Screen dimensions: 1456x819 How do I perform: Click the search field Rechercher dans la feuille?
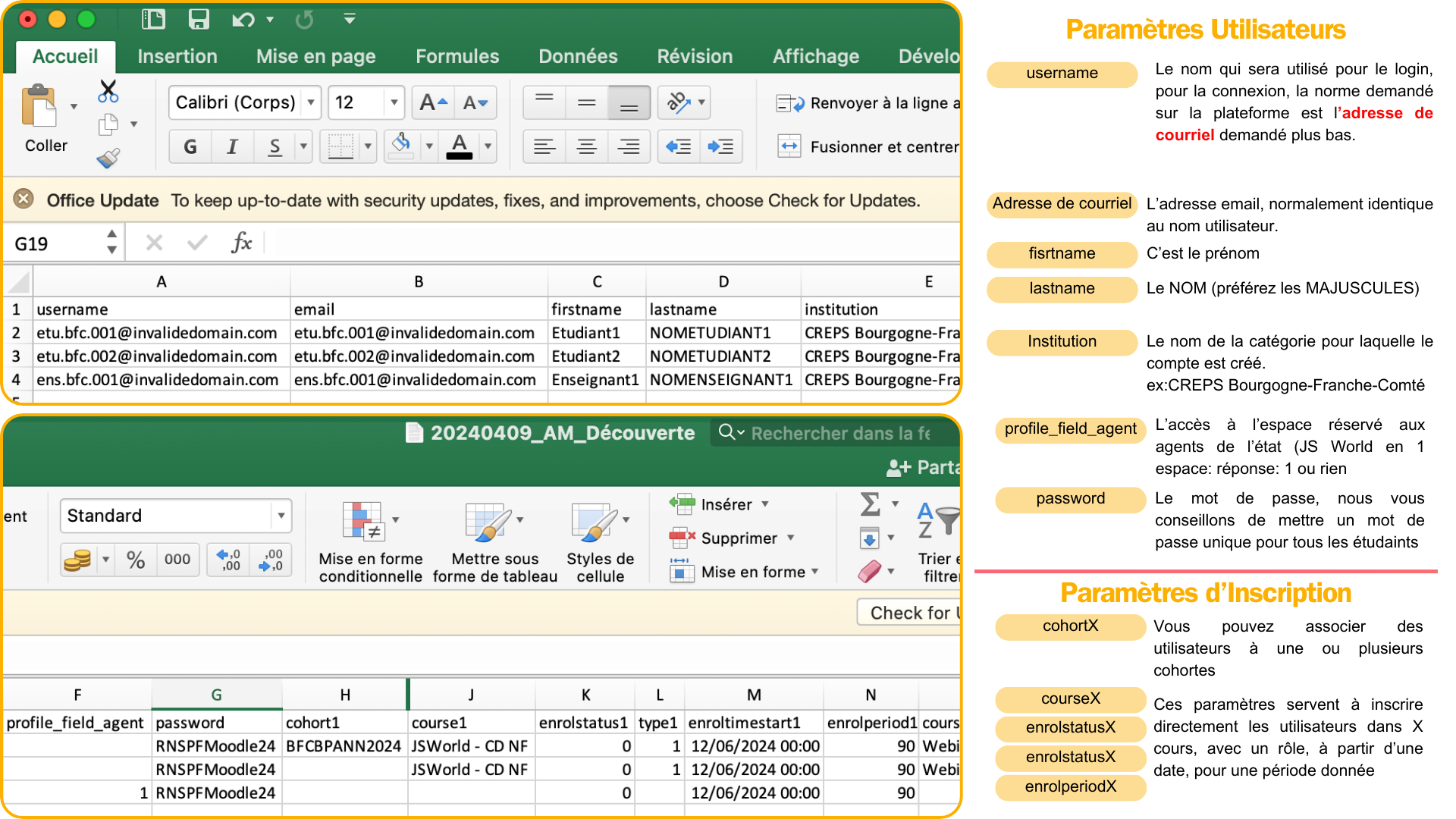click(x=836, y=433)
